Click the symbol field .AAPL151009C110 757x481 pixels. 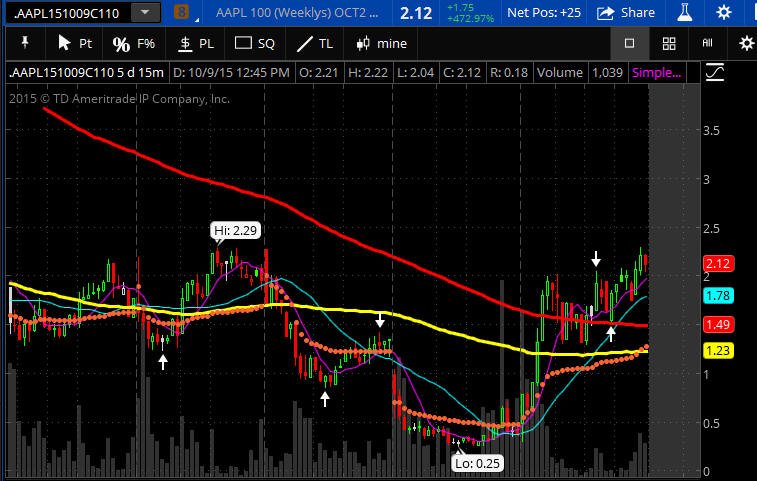(68, 13)
